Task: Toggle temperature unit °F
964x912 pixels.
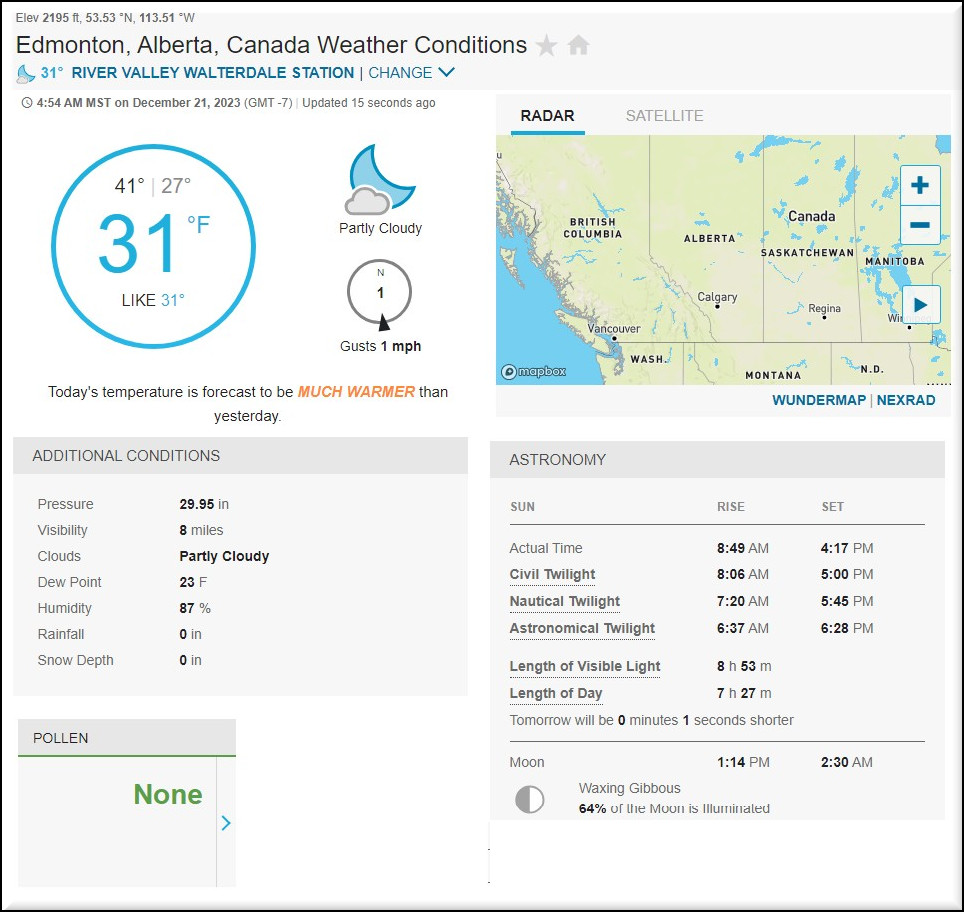Action: [198, 225]
